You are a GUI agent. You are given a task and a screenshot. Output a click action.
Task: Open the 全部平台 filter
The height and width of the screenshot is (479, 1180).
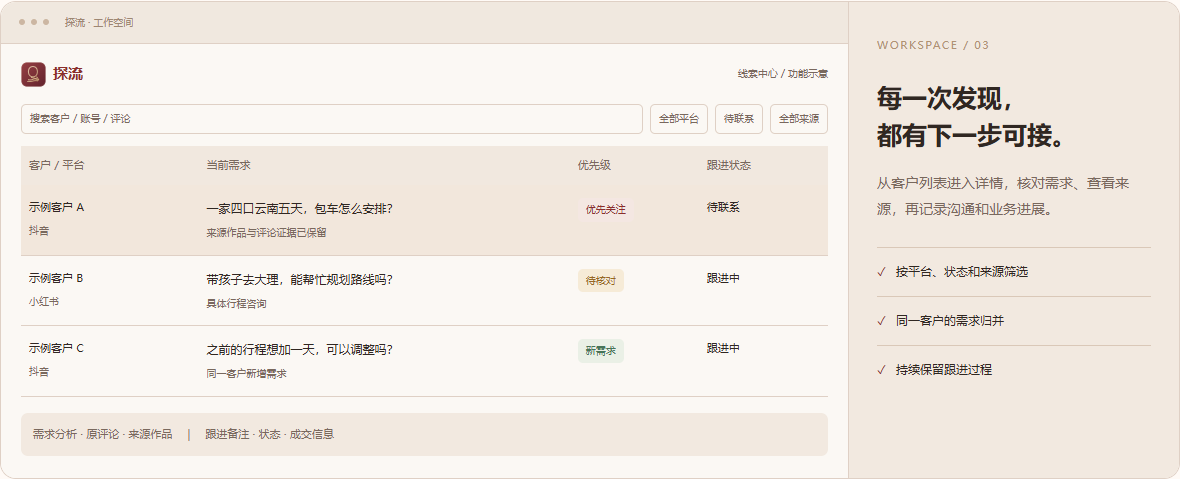(x=679, y=119)
